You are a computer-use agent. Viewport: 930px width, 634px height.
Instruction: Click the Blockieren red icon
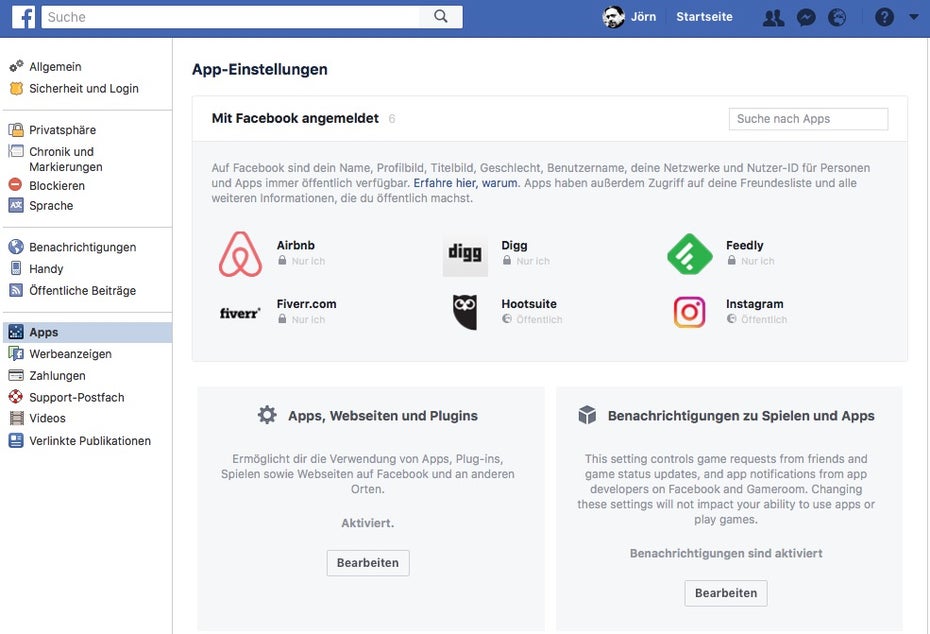[15, 184]
